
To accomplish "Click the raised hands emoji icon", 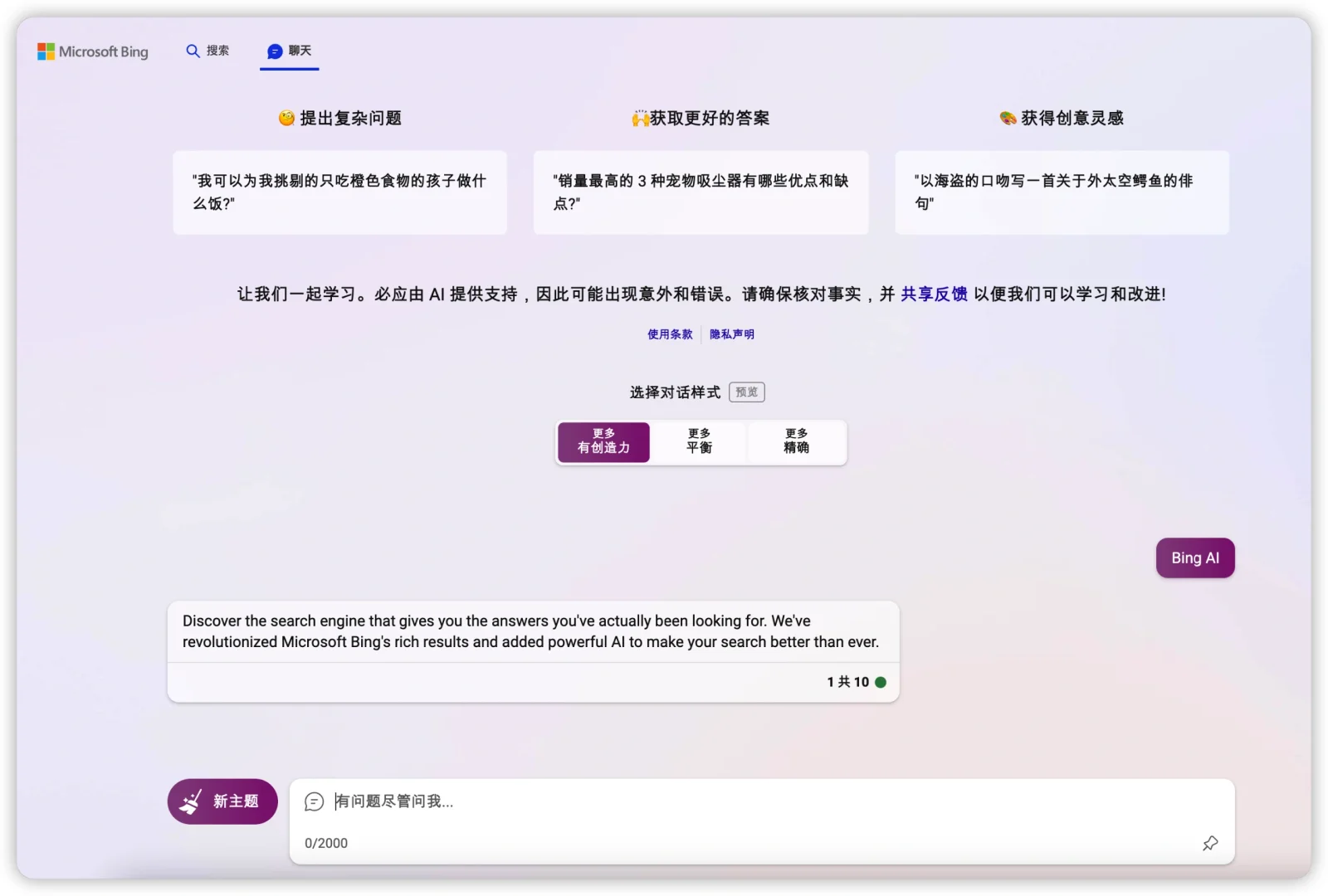I will pyautogui.click(x=640, y=119).
